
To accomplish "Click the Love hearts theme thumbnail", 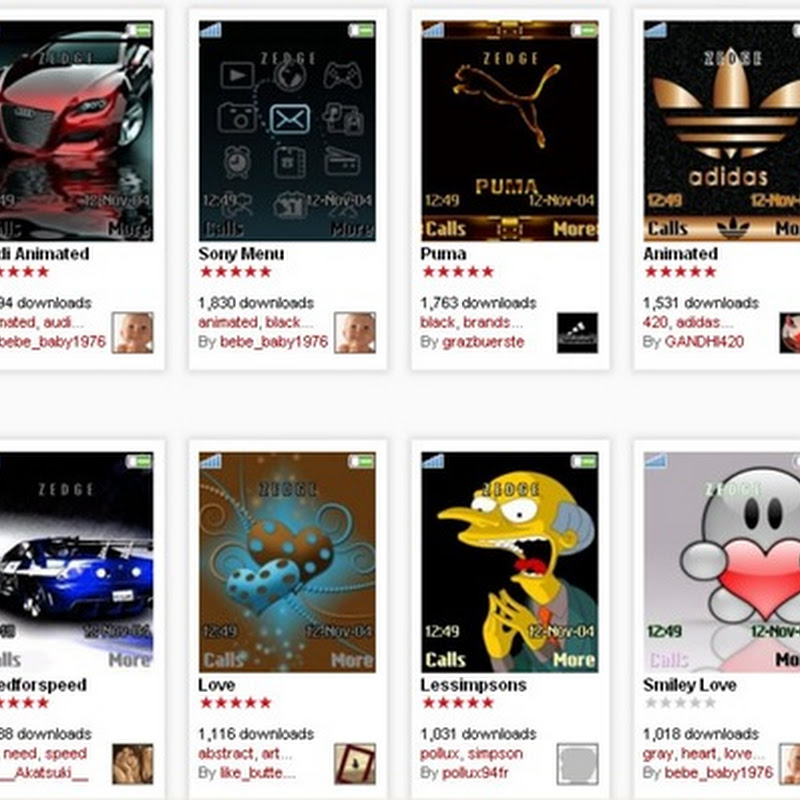I will 287,562.
